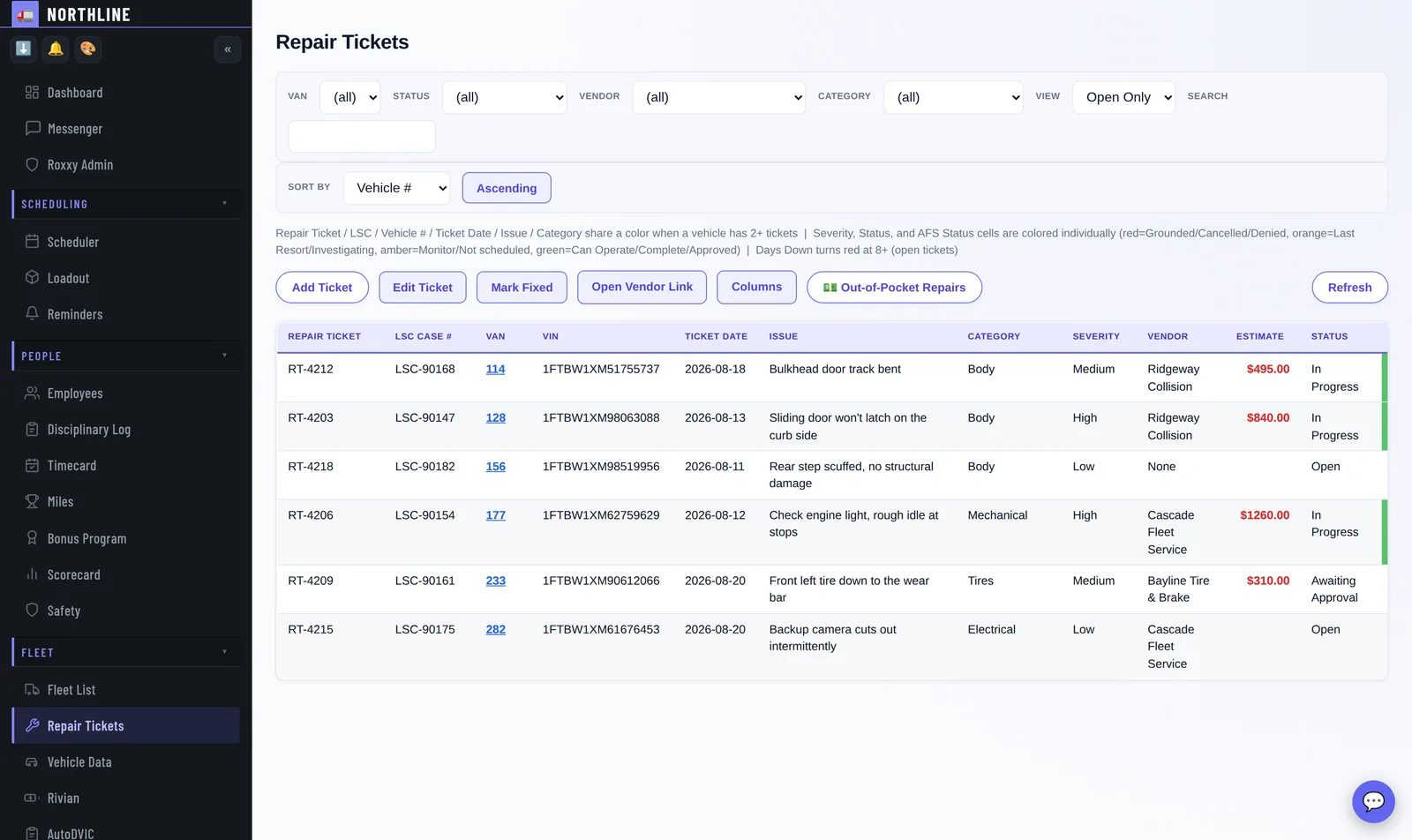Screen dimensions: 1412x840
Task: Collapse the Scheduling sidebar section
Action: [126, 204]
